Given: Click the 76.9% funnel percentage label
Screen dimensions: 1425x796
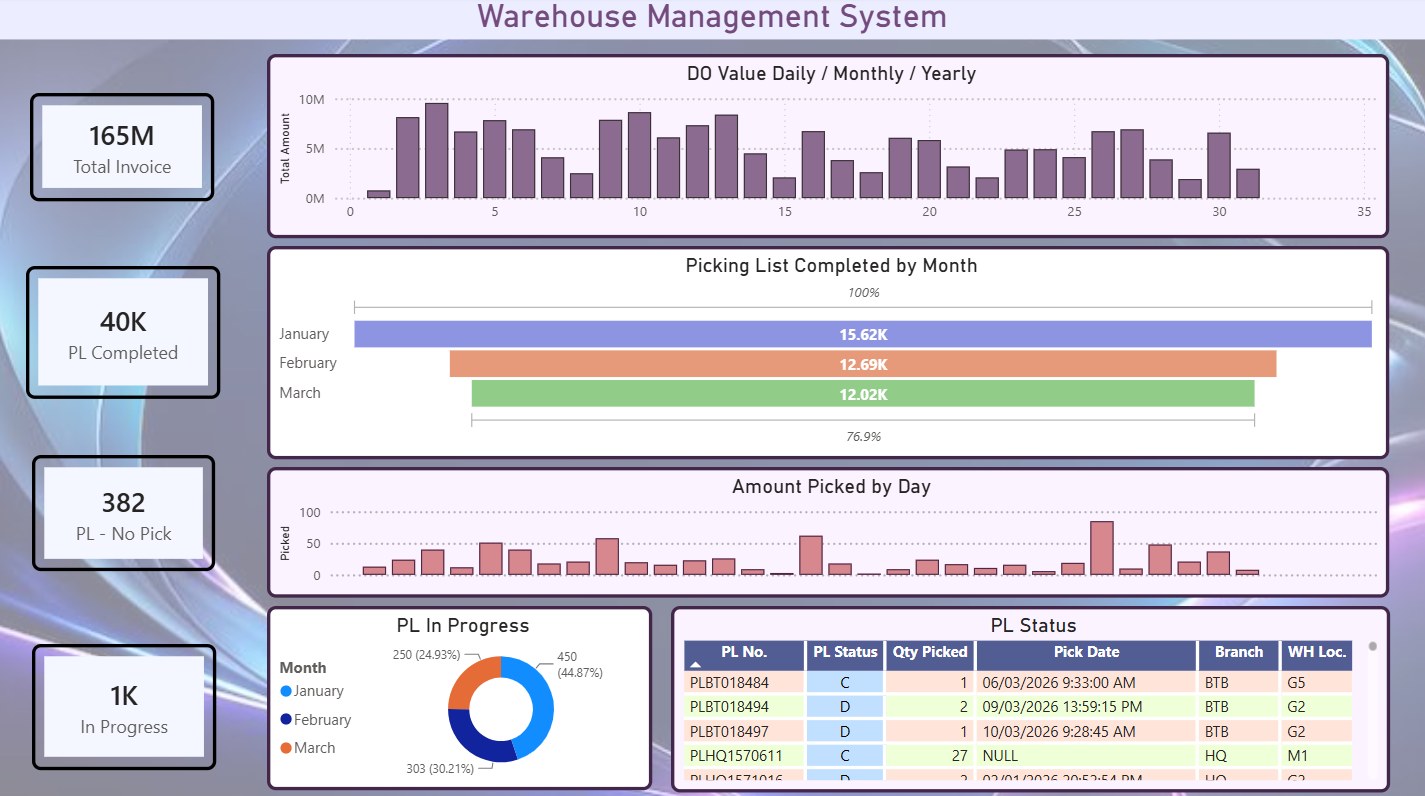Looking at the screenshot, I should point(862,437).
